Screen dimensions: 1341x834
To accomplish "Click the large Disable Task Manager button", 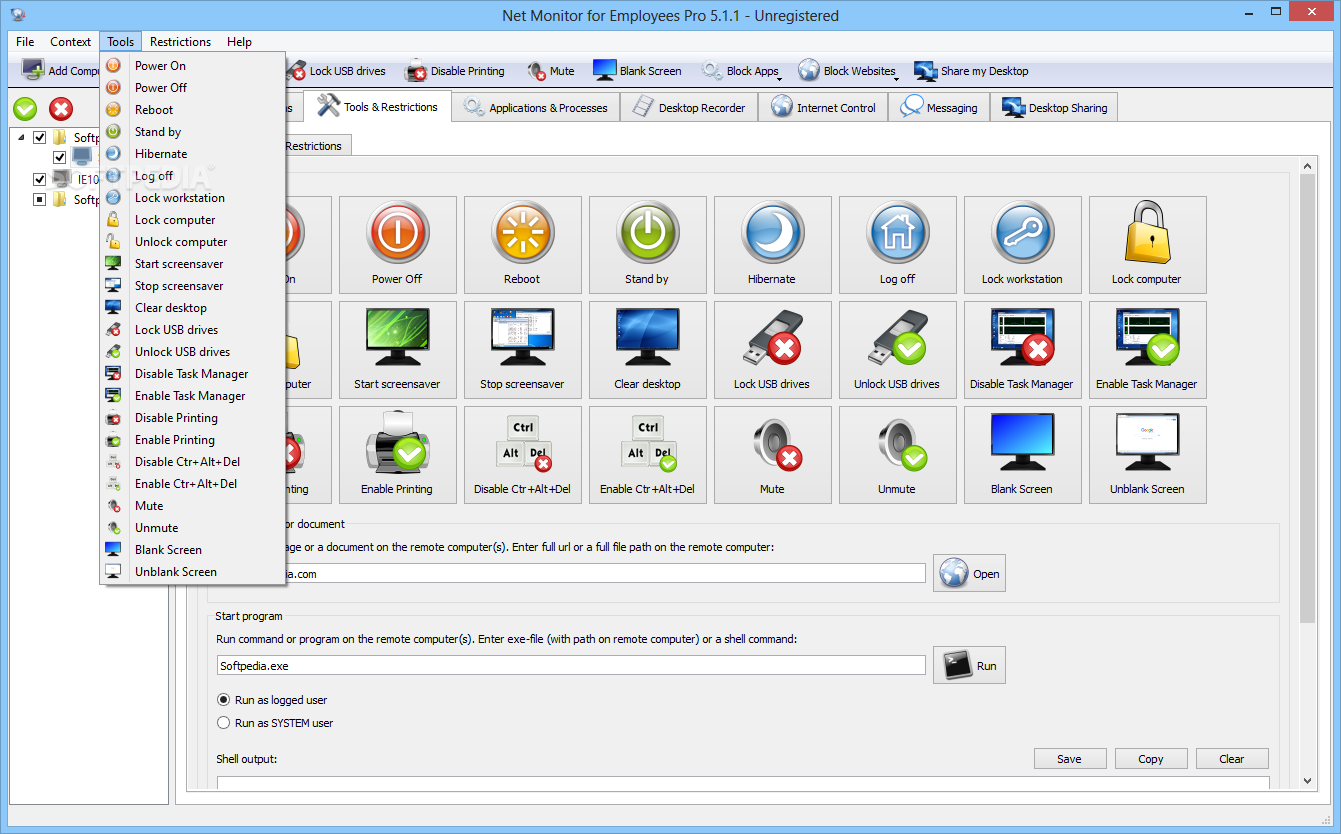I will point(1022,349).
